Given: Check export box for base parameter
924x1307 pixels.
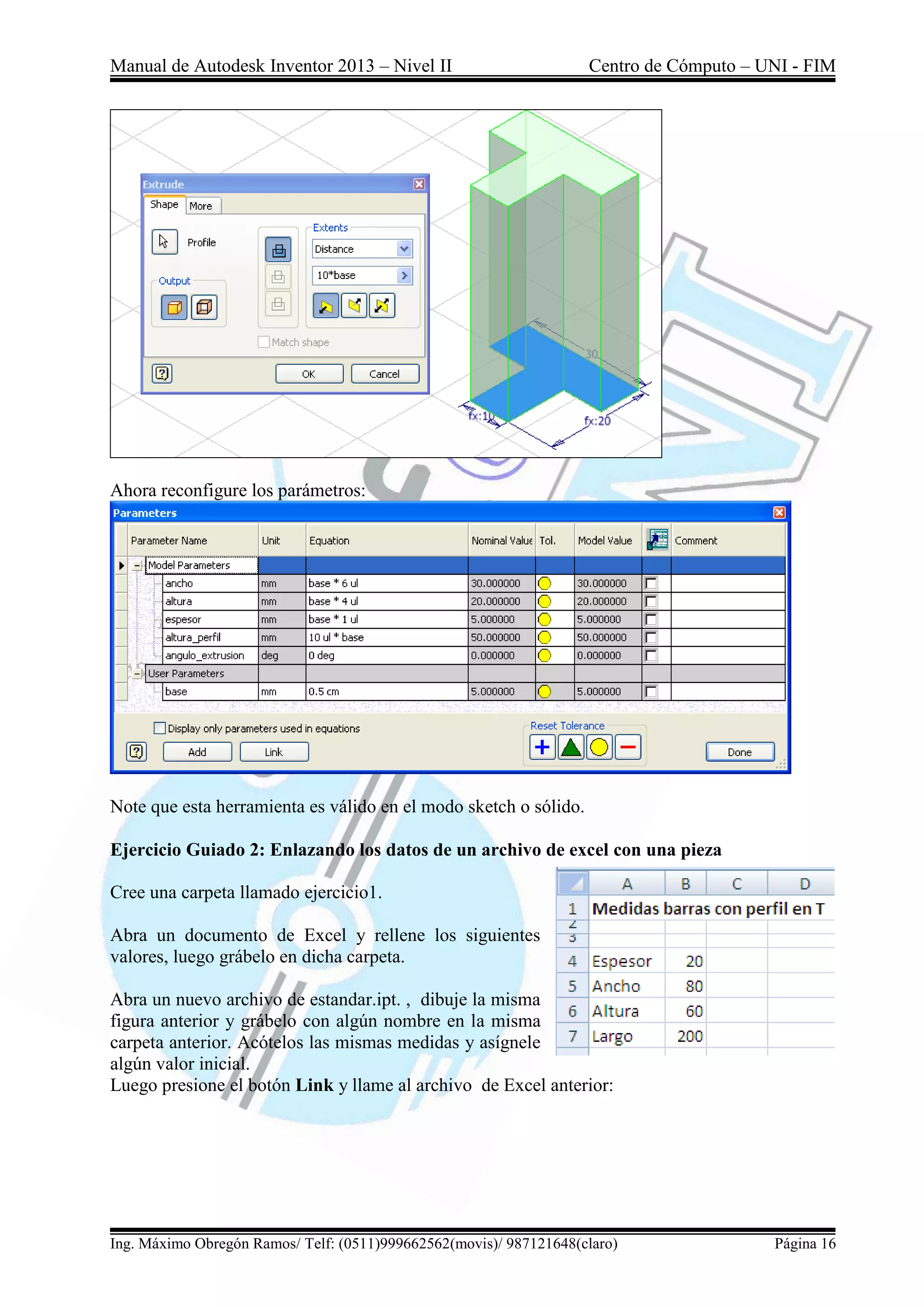Looking at the screenshot, I should (x=651, y=691).
